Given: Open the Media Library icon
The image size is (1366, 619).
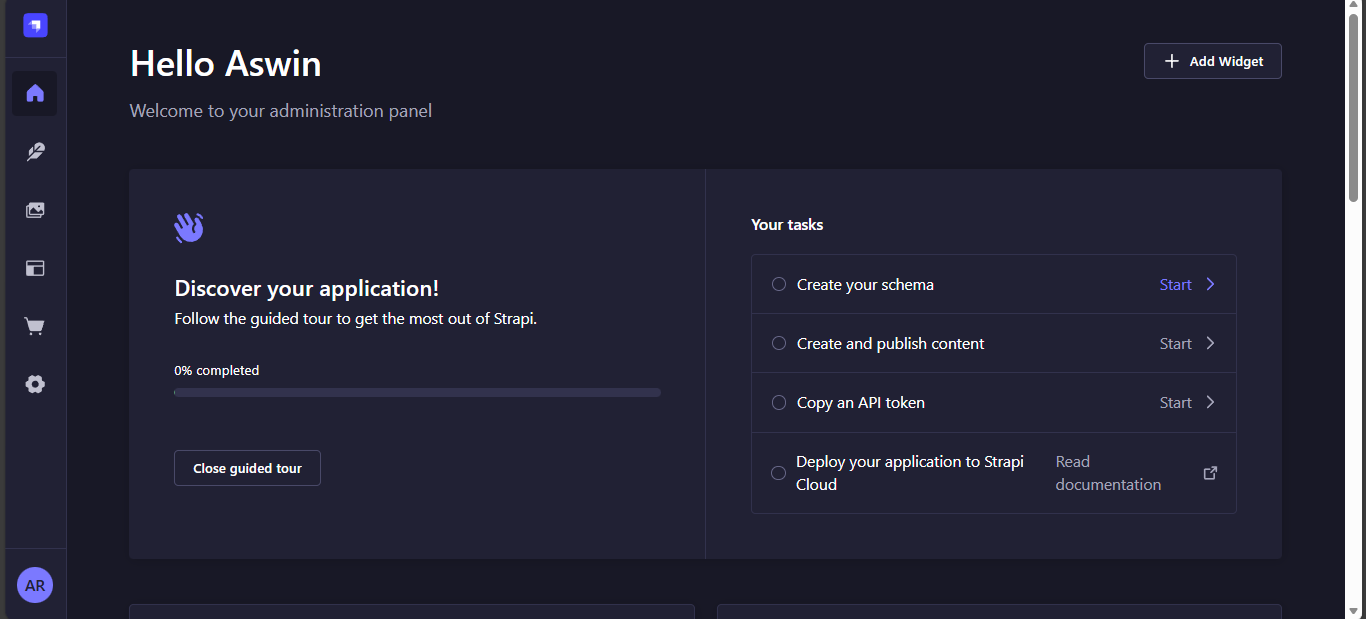Looking at the screenshot, I should pos(35,210).
